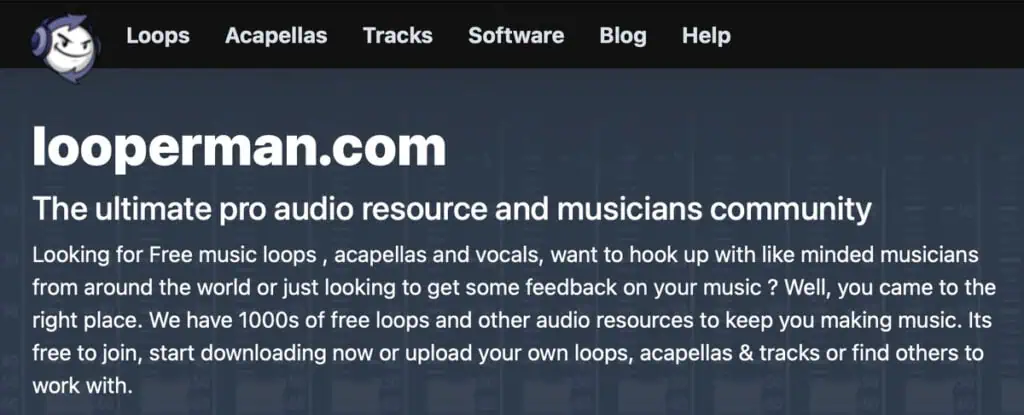The image size is (1024, 415).
Task: Open the Loops menu item
Action: tap(158, 35)
